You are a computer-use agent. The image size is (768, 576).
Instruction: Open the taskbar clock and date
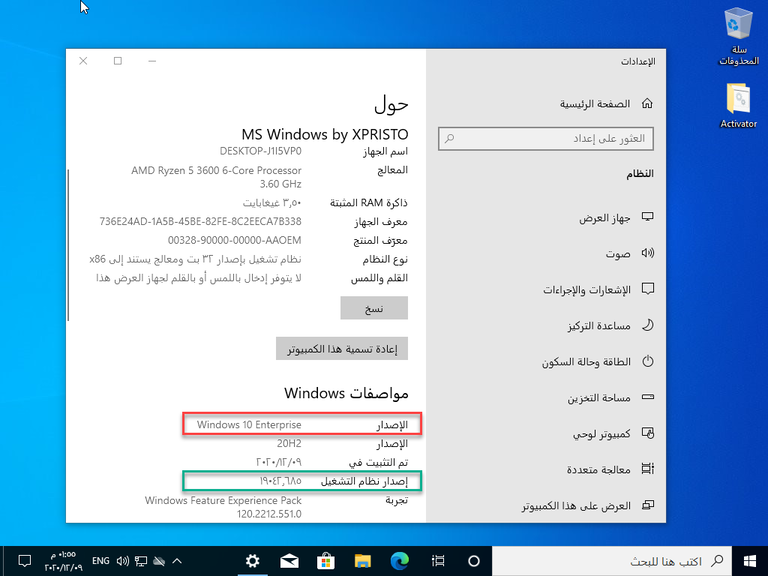[64, 561]
